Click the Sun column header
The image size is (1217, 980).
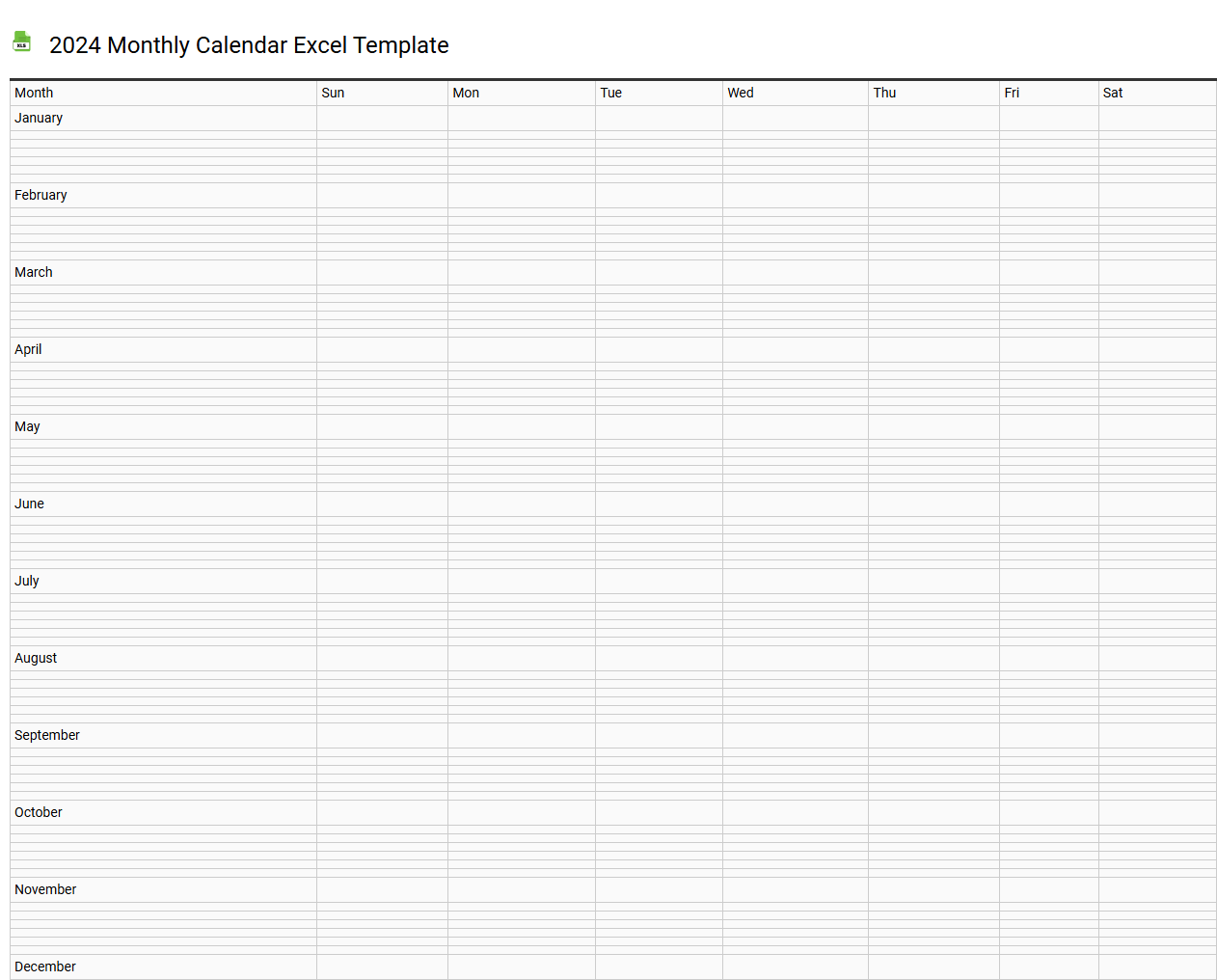point(332,93)
